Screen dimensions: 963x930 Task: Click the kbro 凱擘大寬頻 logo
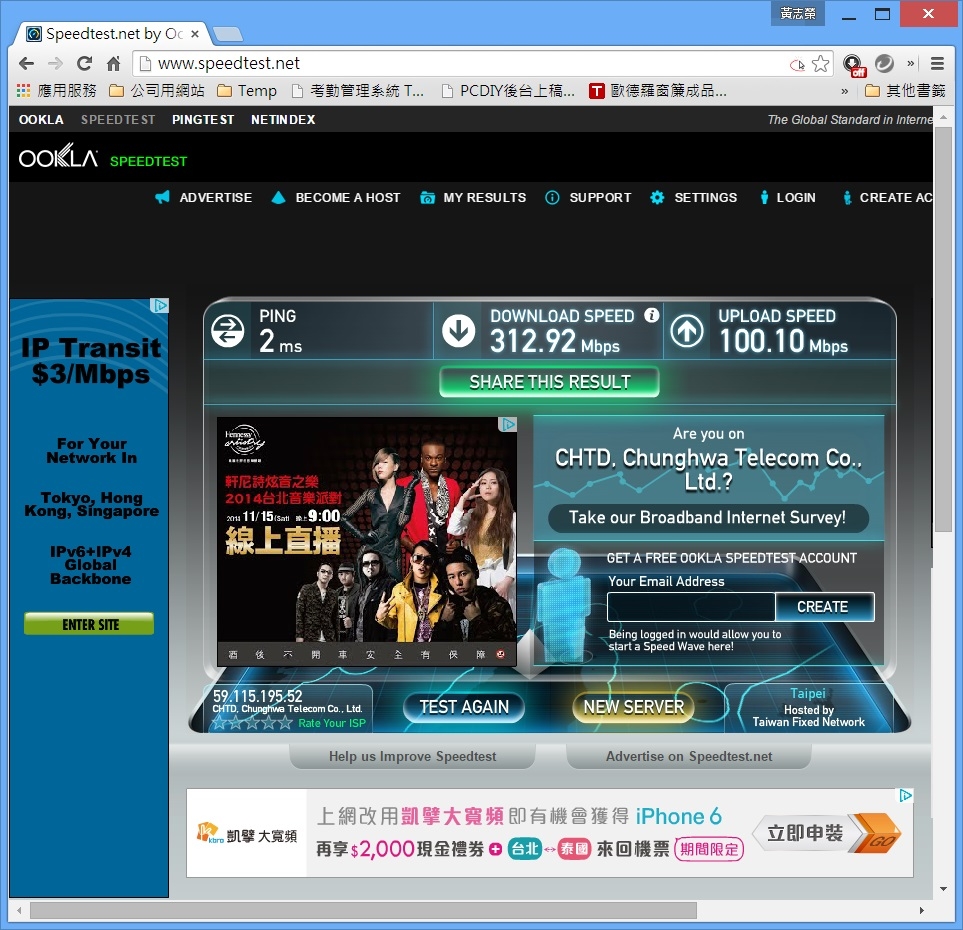(x=247, y=834)
